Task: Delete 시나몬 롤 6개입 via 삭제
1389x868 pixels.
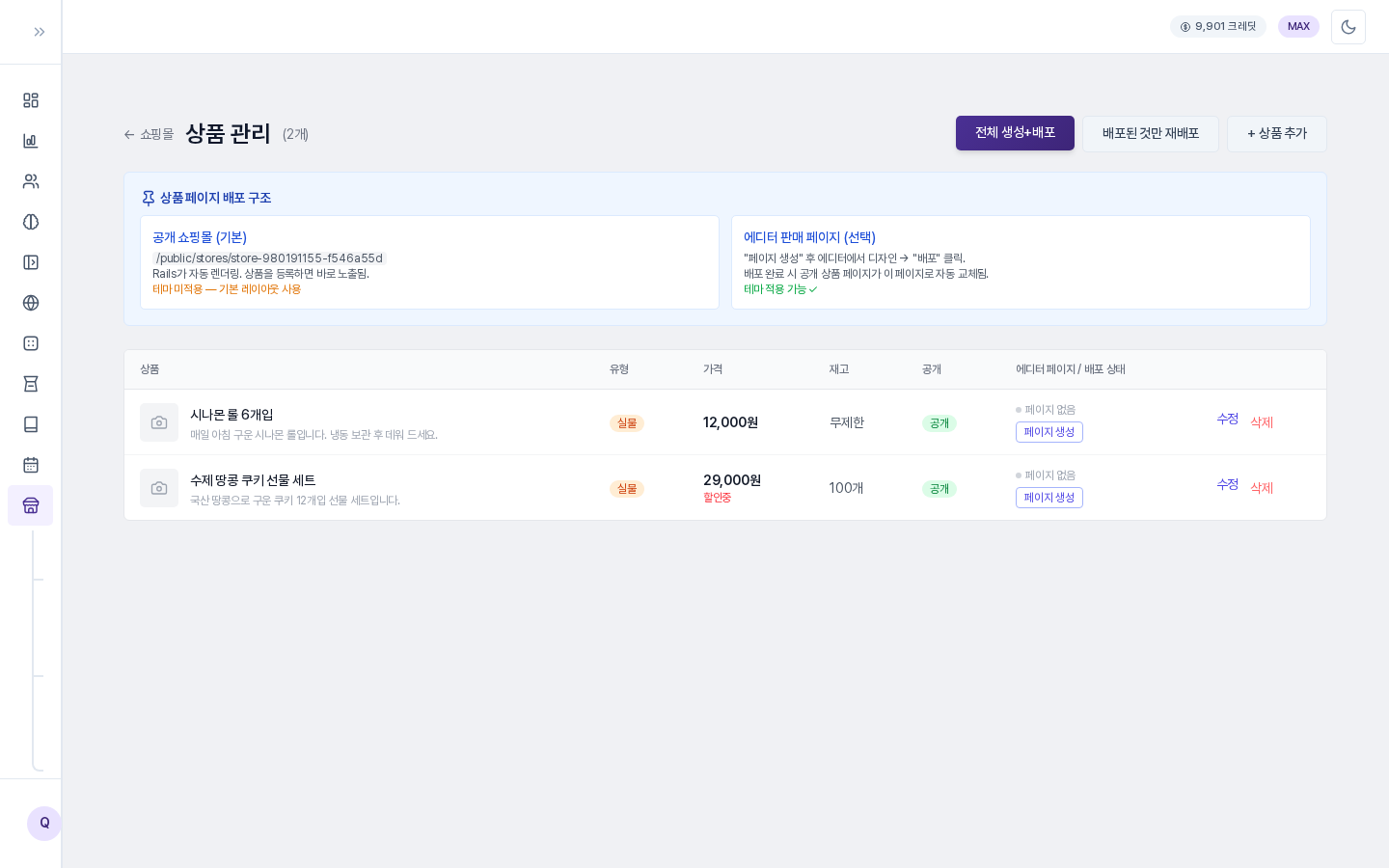Action: click(1262, 422)
